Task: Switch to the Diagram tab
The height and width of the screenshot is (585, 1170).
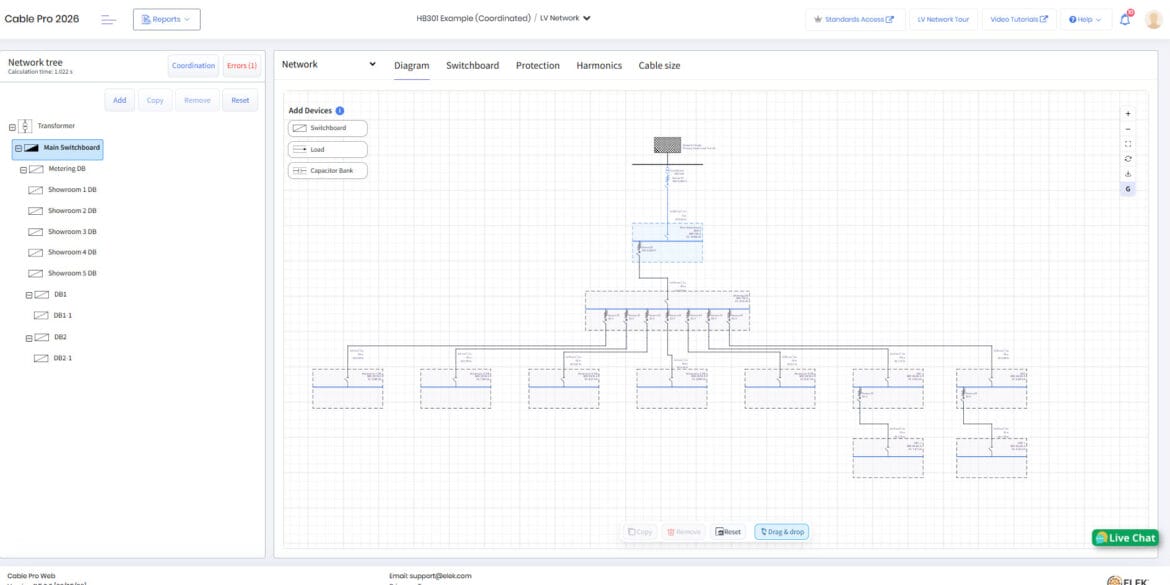Action: click(x=412, y=66)
